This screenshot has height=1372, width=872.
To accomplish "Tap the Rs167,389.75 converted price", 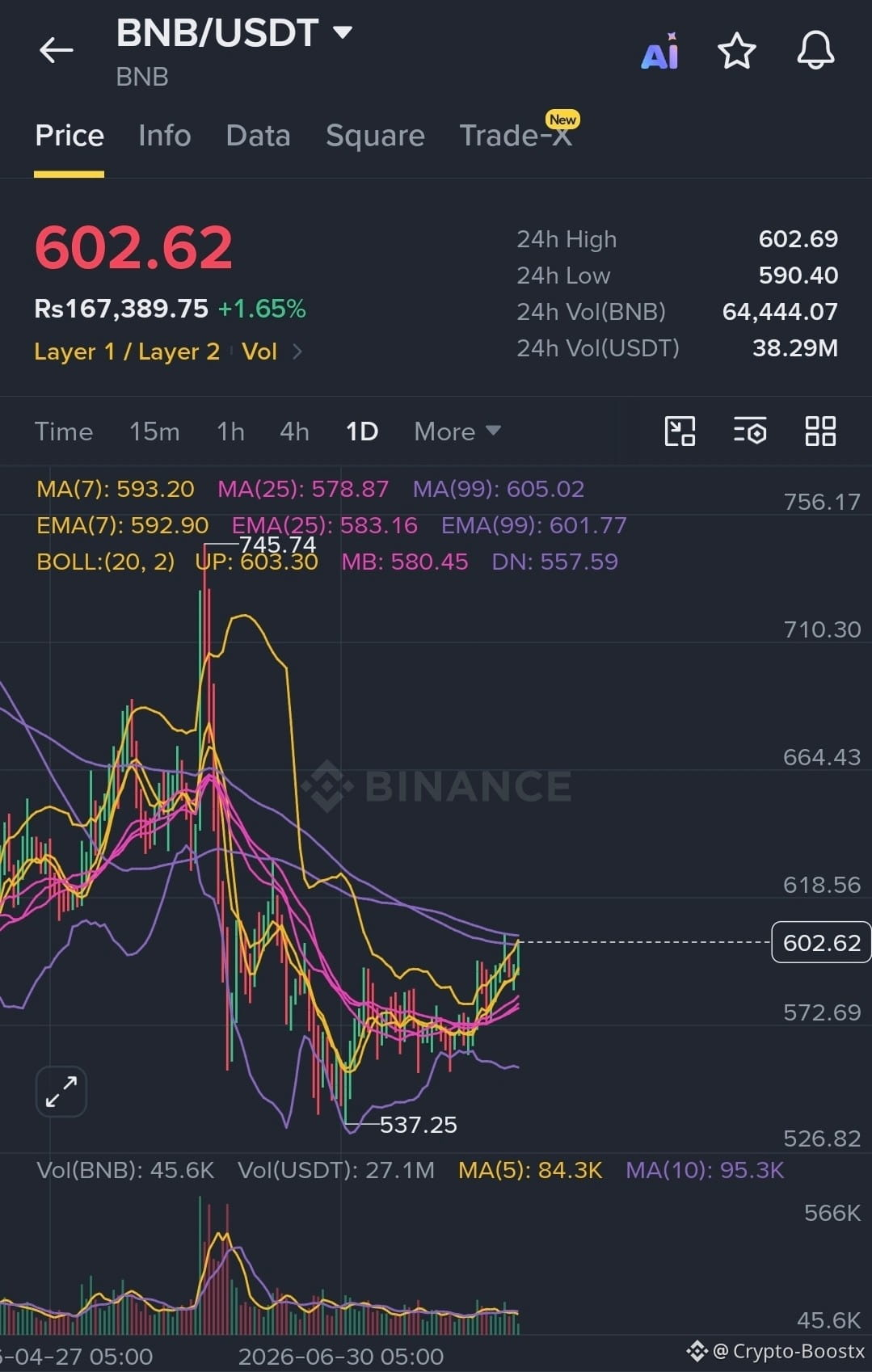I will point(121,309).
